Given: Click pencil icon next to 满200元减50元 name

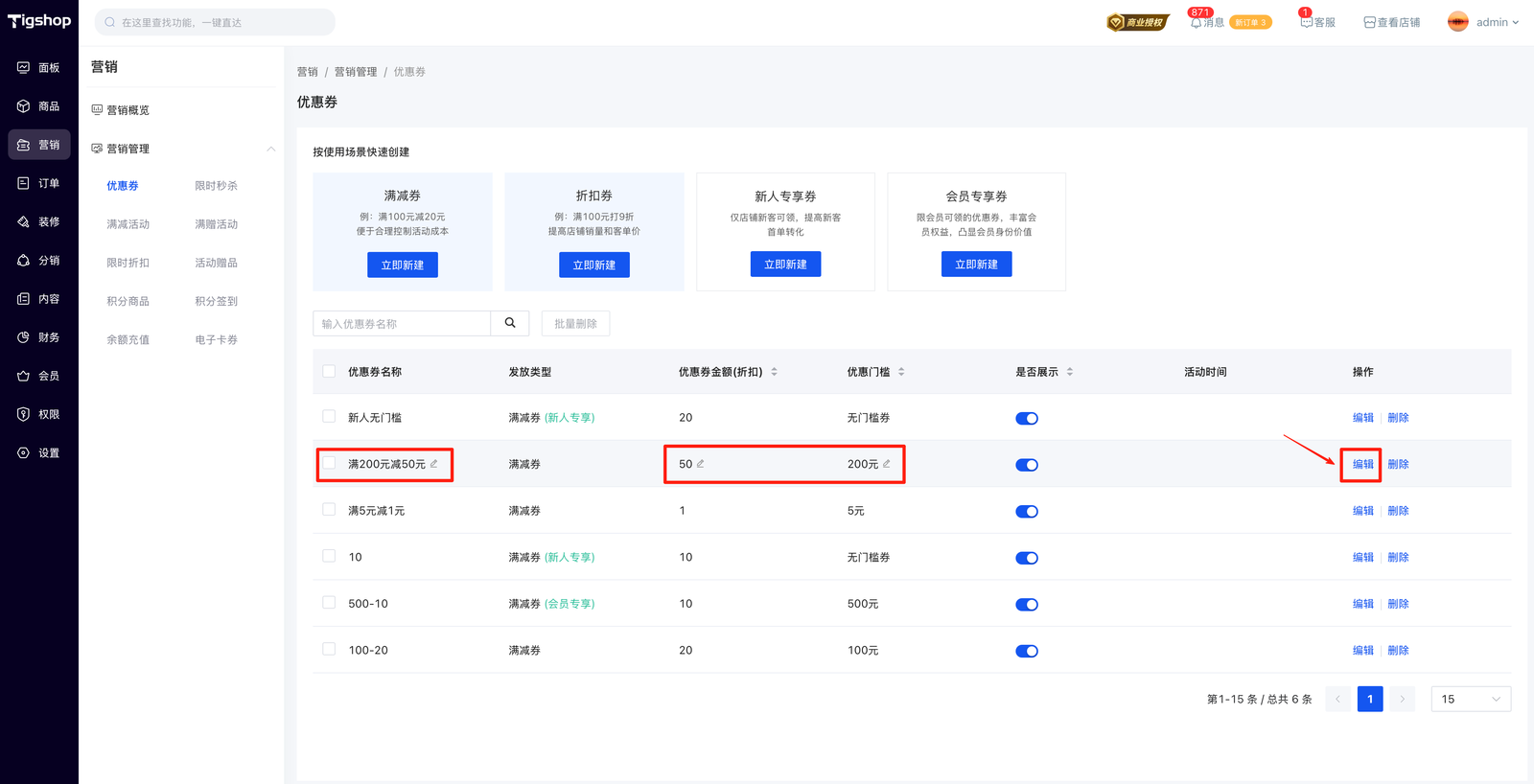Looking at the screenshot, I should click(434, 464).
